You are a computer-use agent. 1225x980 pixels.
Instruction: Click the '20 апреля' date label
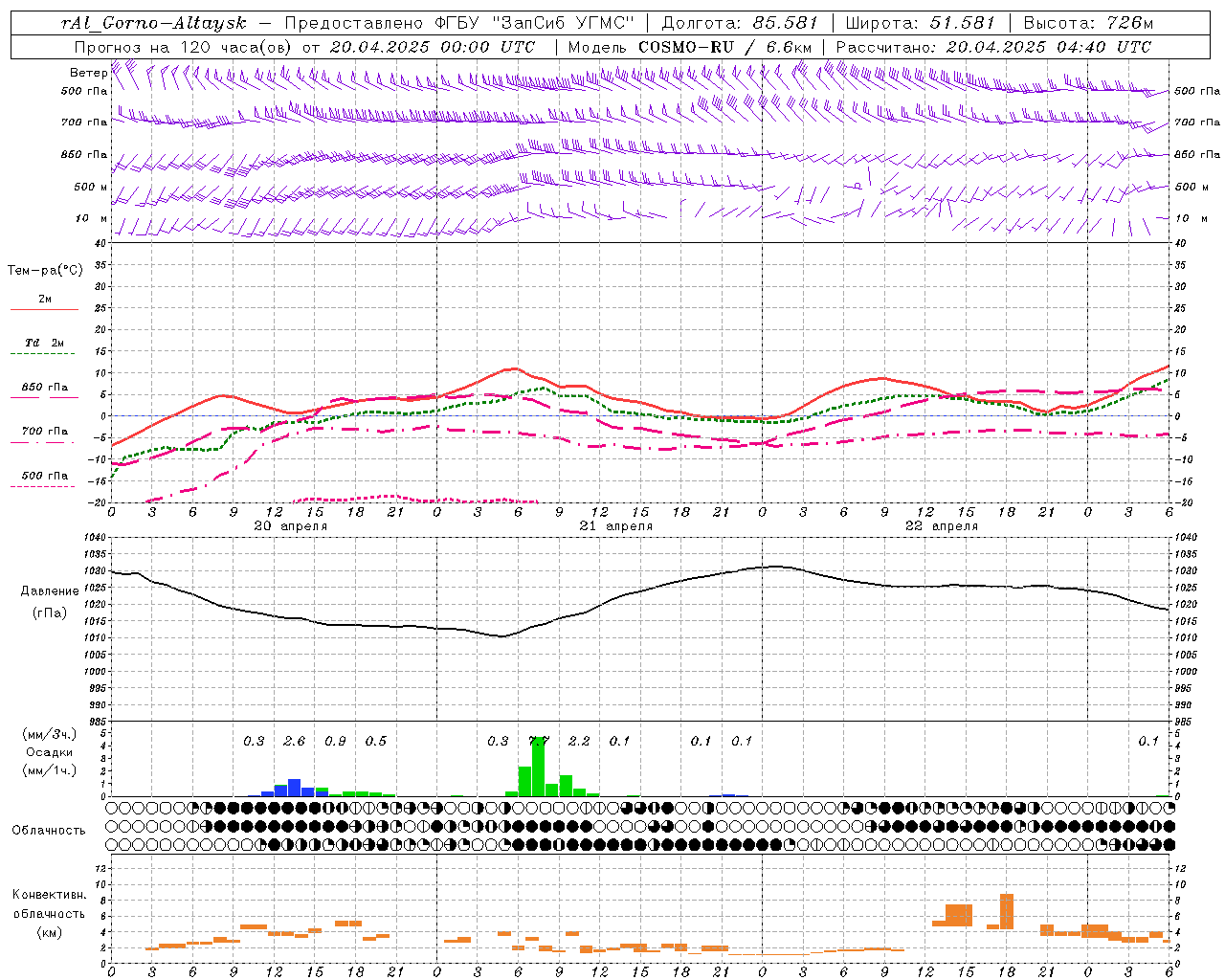tap(291, 526)
